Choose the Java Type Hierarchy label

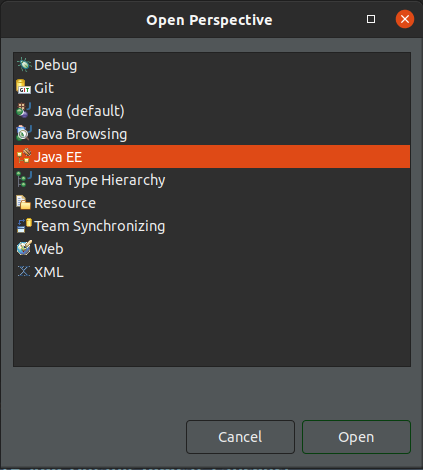[x=100, y=180]
